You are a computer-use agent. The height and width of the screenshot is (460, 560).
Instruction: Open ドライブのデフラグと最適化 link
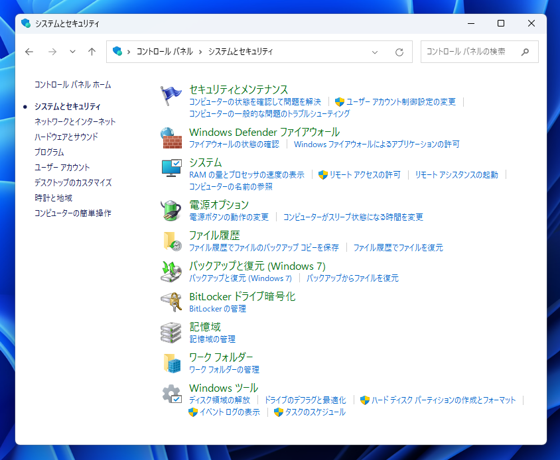point(305,400)
